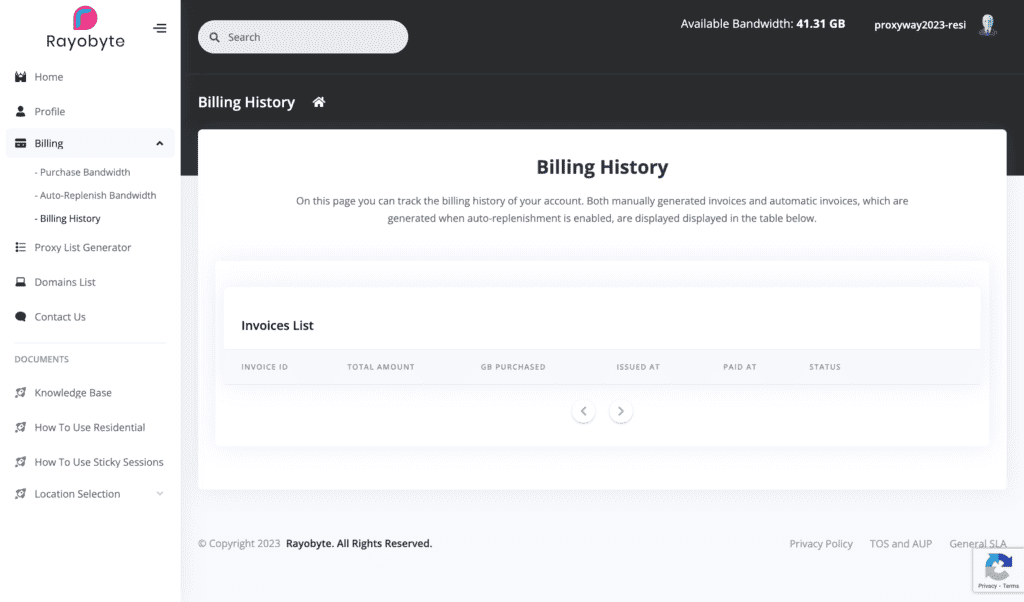The height and width of the screenshot is (602, 1024).
Task: Open the General SLA link
Action: pyautogui.click(x=977, y=543)
